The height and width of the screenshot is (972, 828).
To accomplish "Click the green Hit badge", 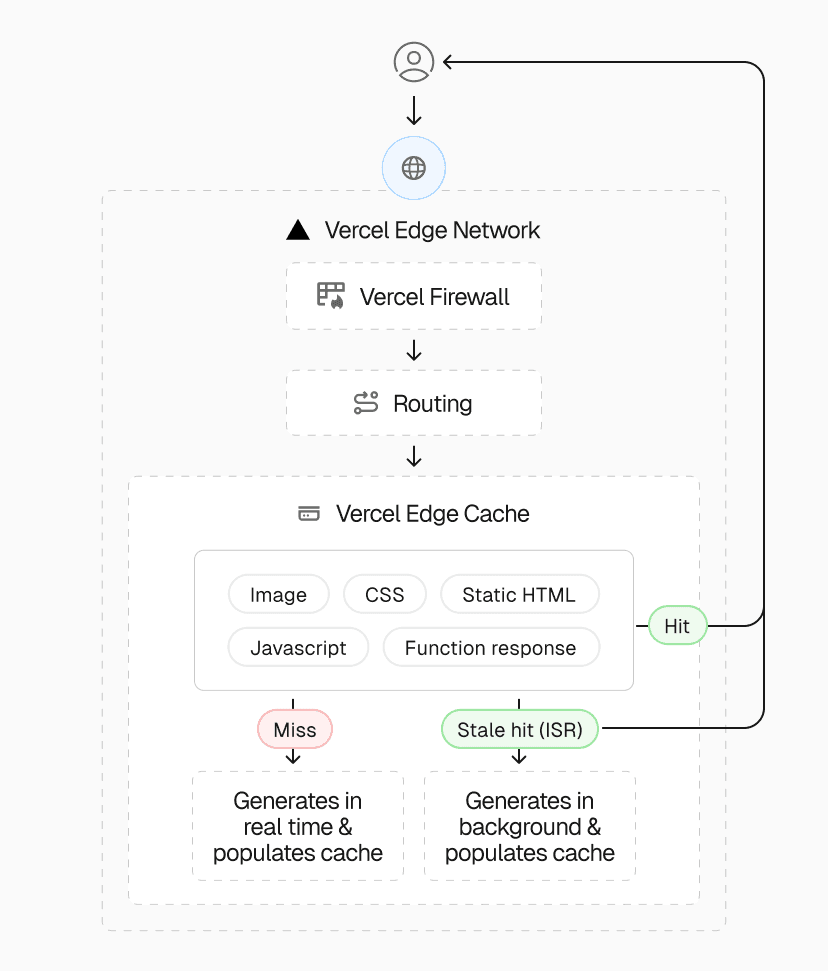I will (x=677, y=627).
